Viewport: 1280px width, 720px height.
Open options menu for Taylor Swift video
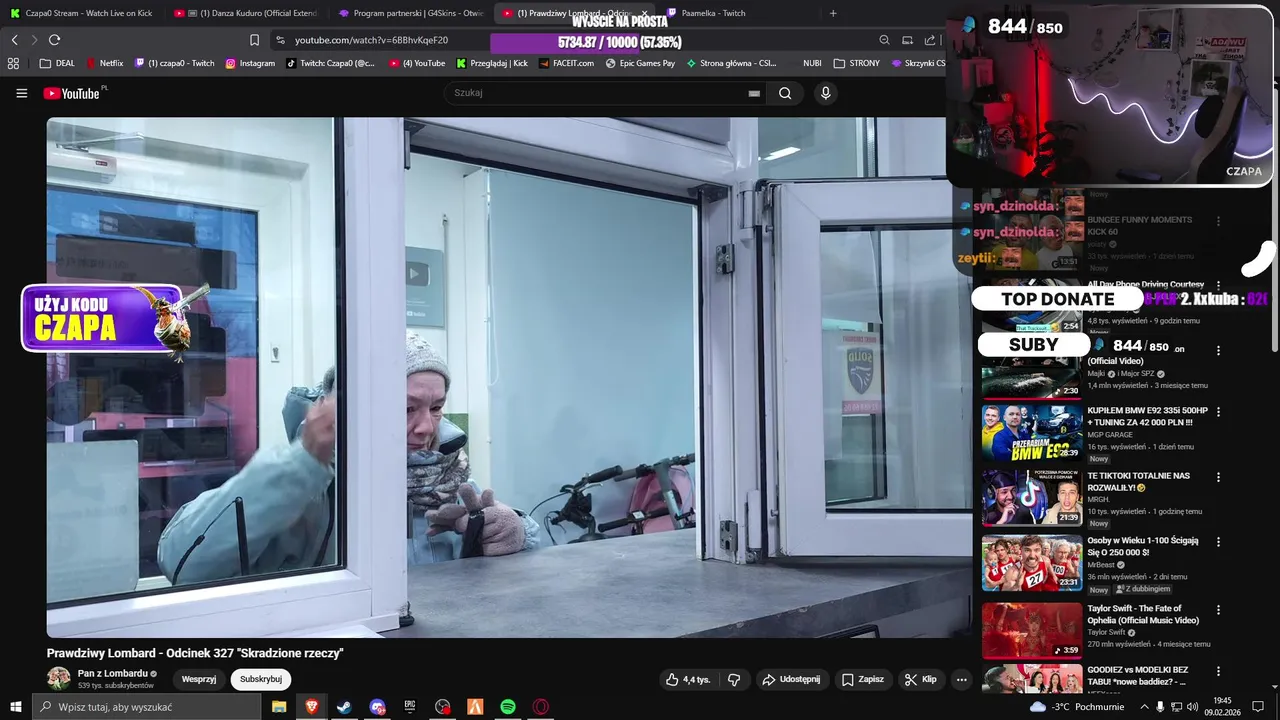pos(1218,609)
